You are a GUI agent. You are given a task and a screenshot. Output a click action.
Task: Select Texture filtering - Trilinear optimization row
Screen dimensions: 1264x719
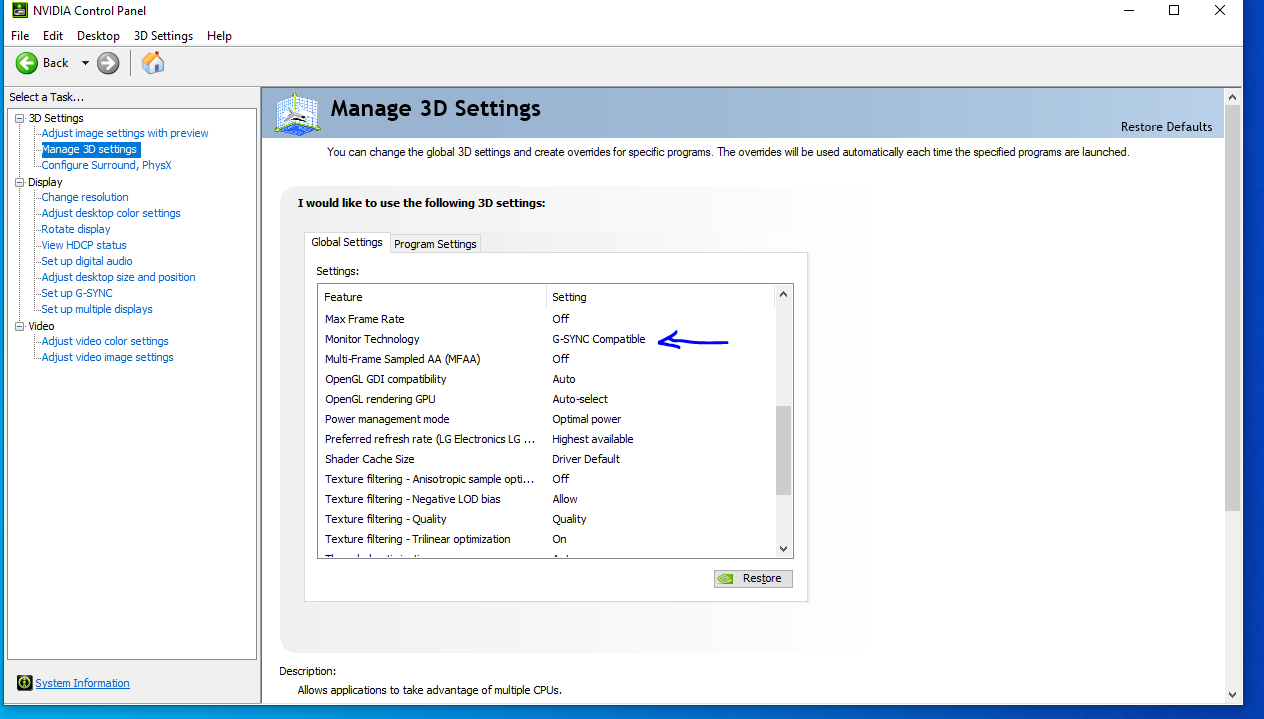point(546,539)
